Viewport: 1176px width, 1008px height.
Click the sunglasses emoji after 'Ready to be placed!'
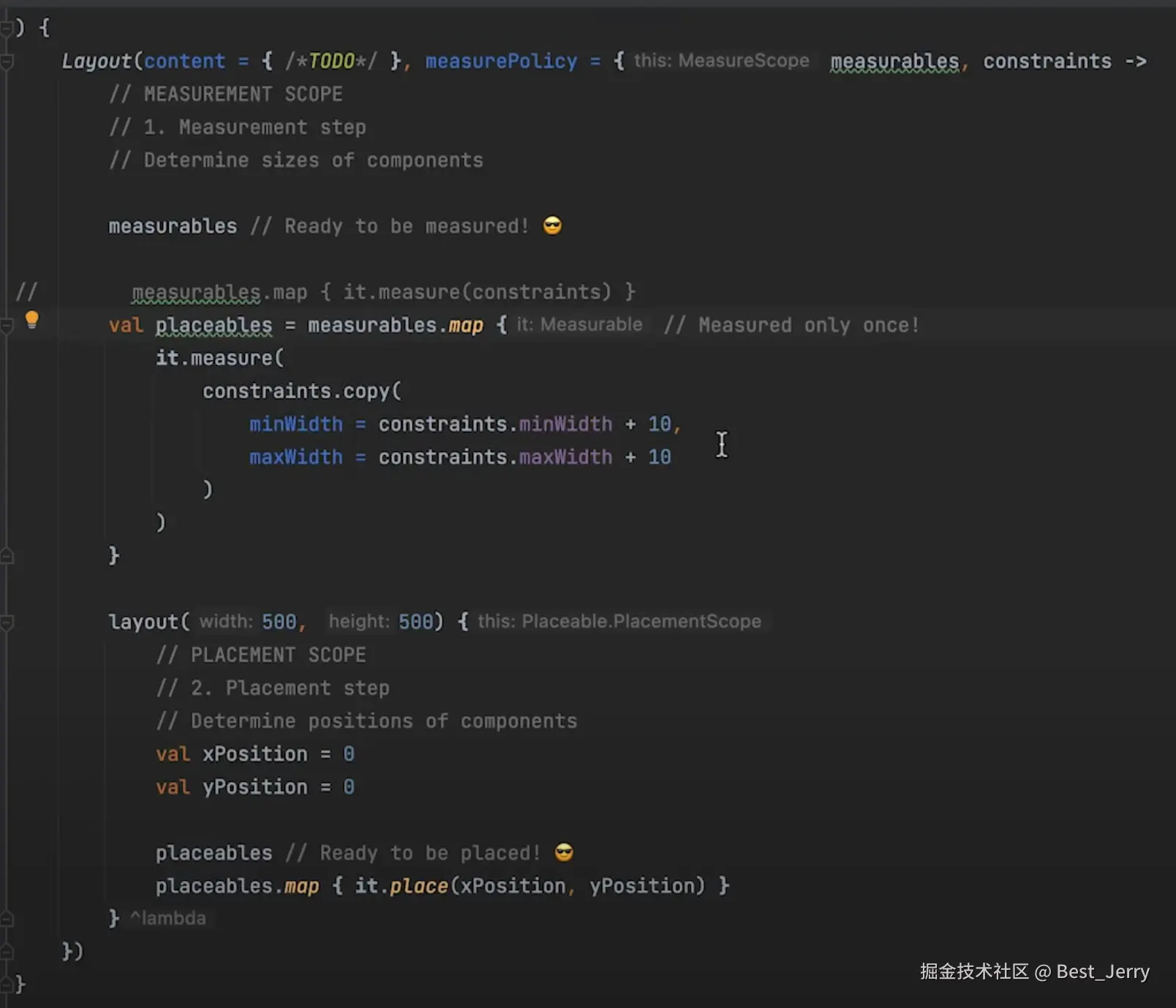click(564, 852)
